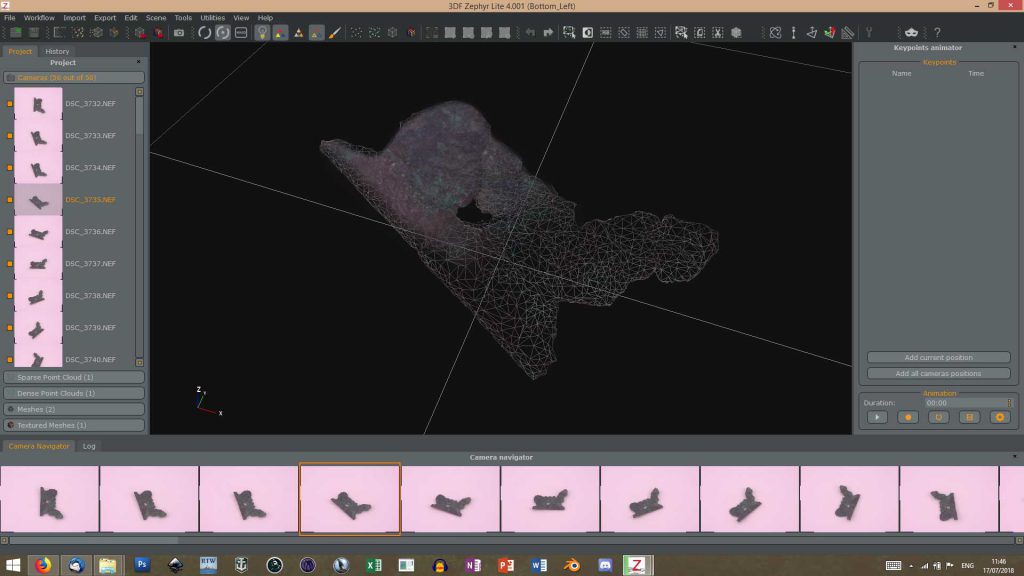Toggle Meshes visibility icon
The image size is (1024, 576).
[10, 409]
